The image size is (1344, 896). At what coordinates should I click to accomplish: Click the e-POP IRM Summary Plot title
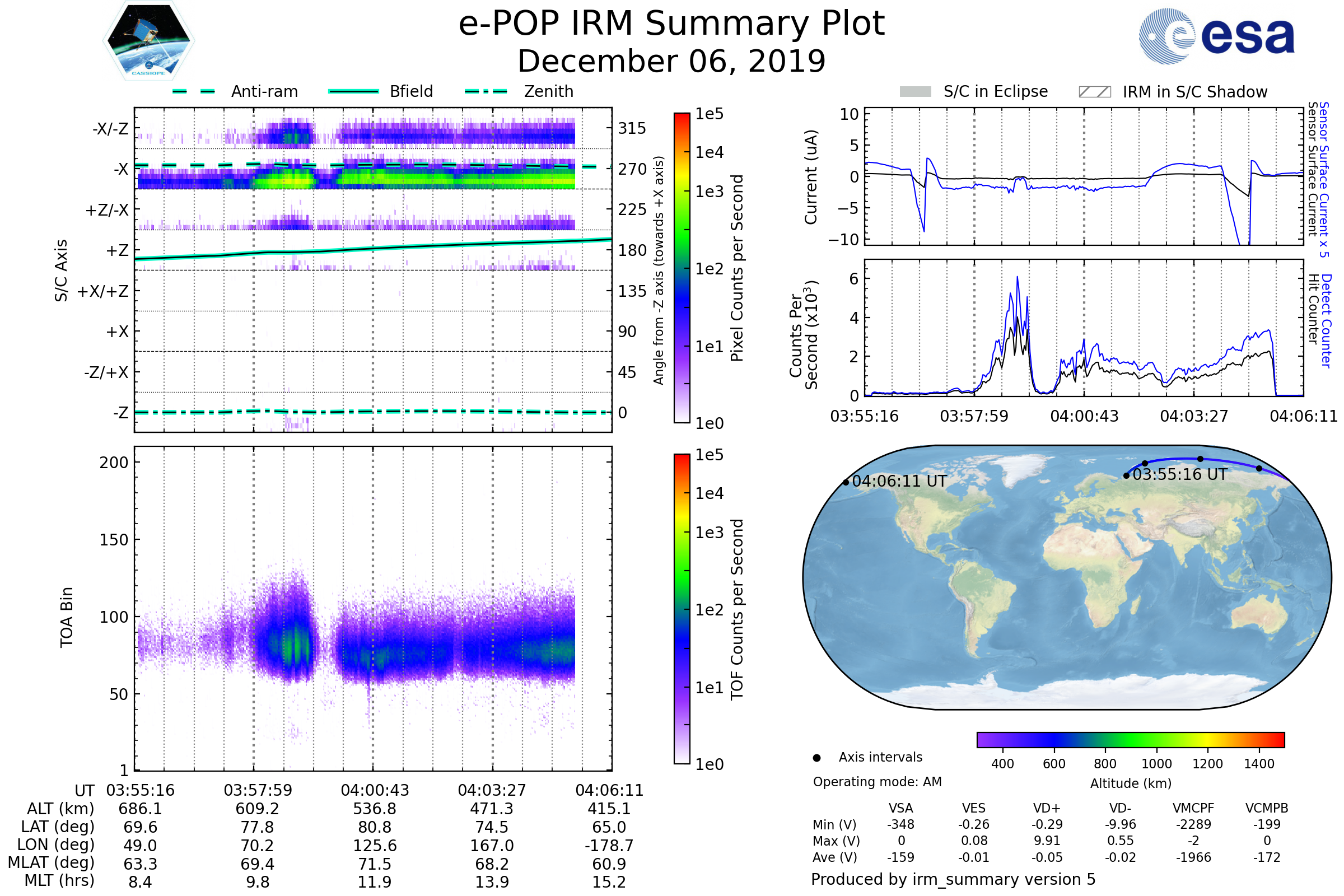click(671, 24)
